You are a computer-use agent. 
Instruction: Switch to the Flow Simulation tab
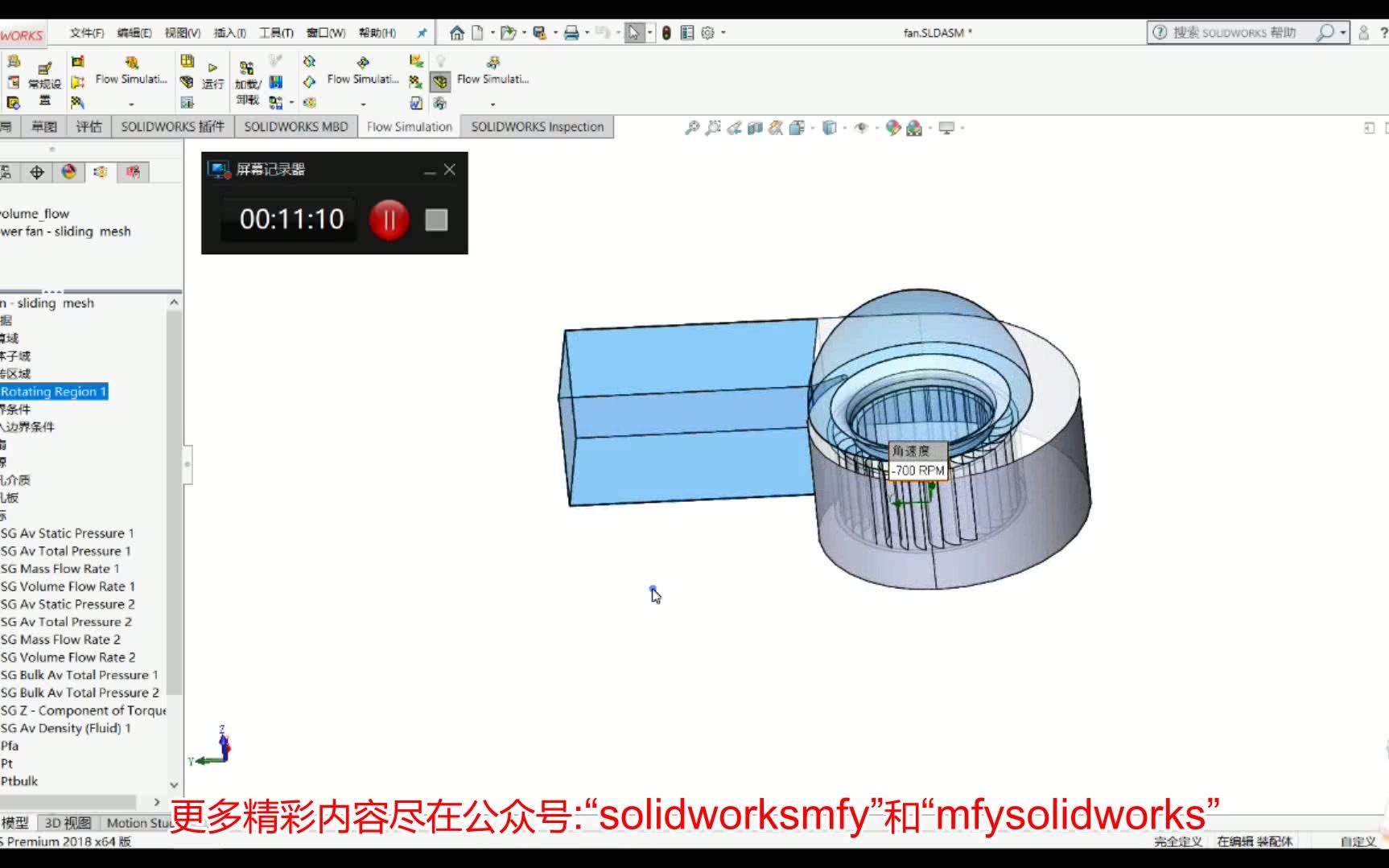[409, 126]
